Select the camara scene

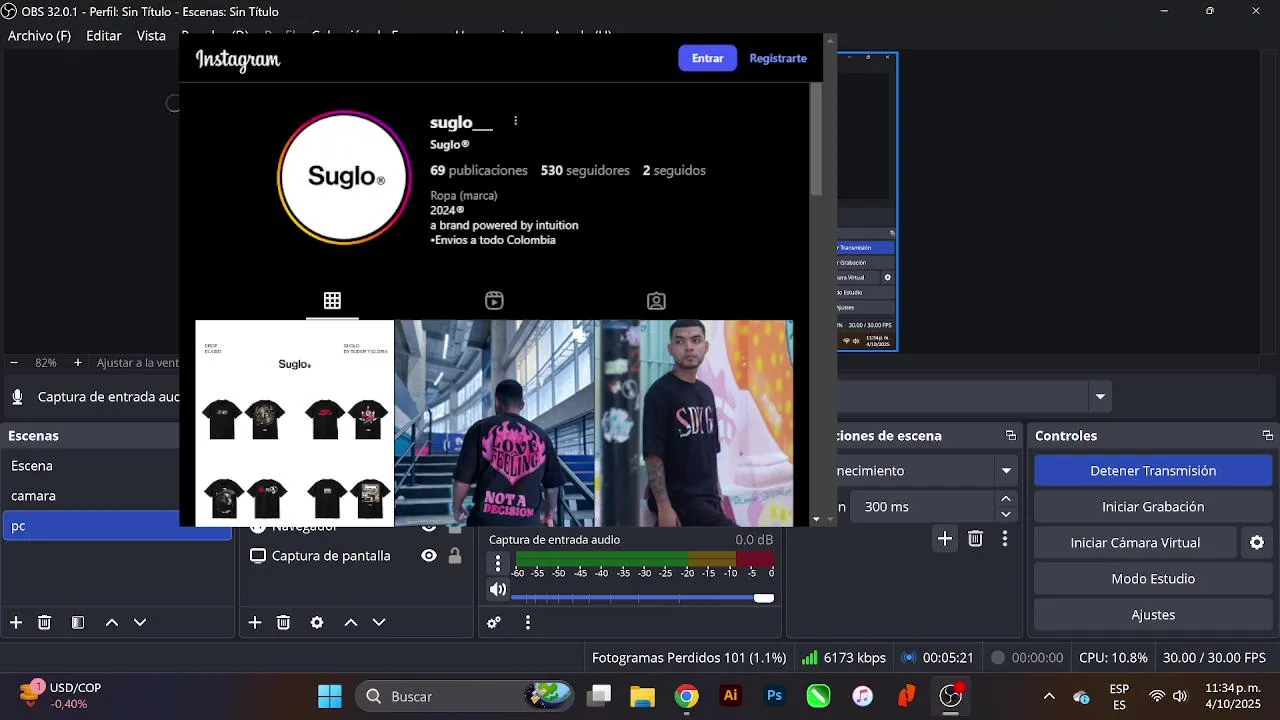pos(117,496)
